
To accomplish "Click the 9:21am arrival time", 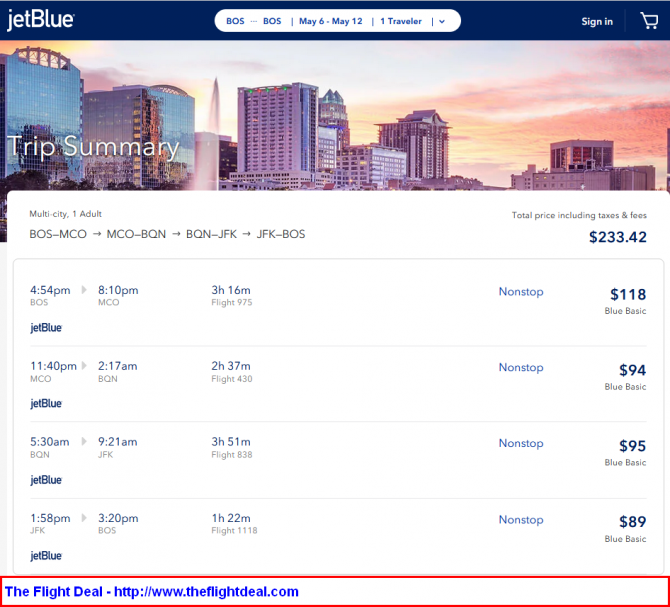I will [118, 442].
